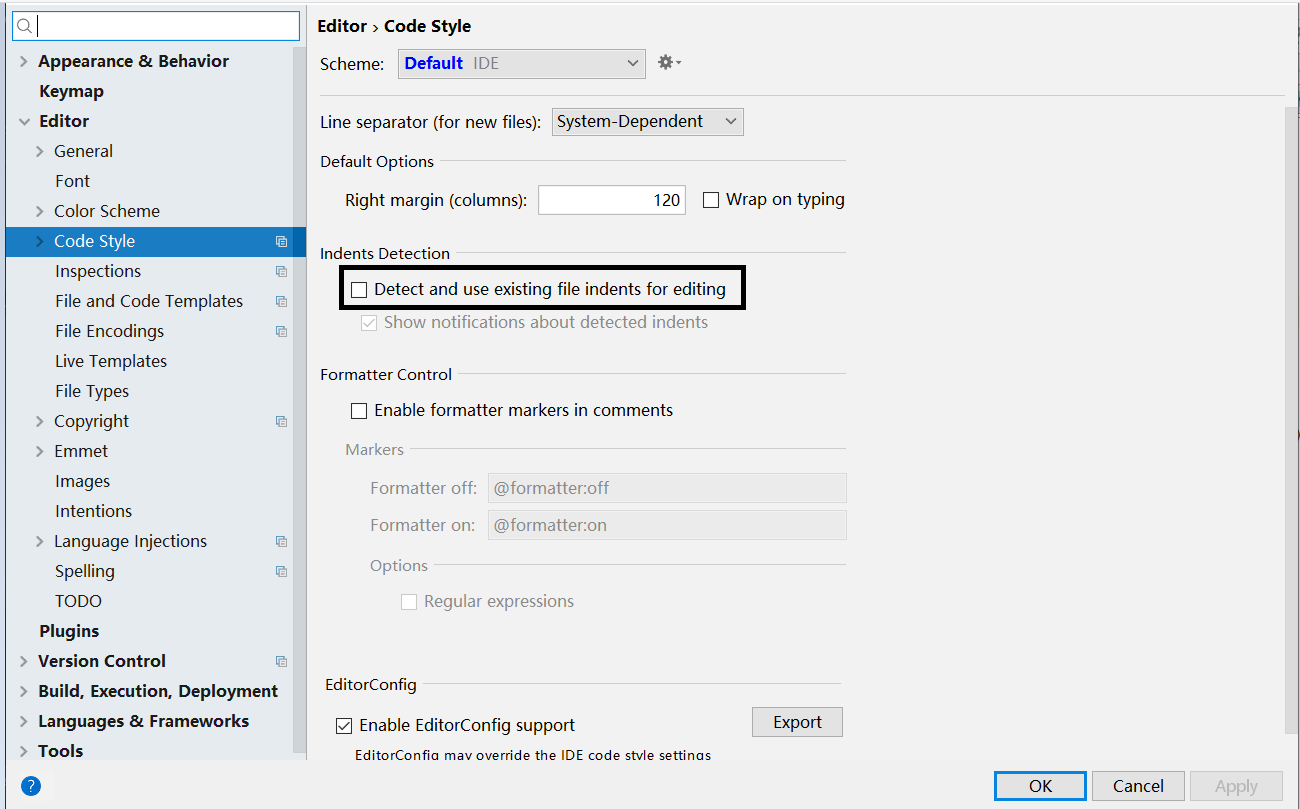Expand the Appearance & Behavior tree node

click(24, 61)
